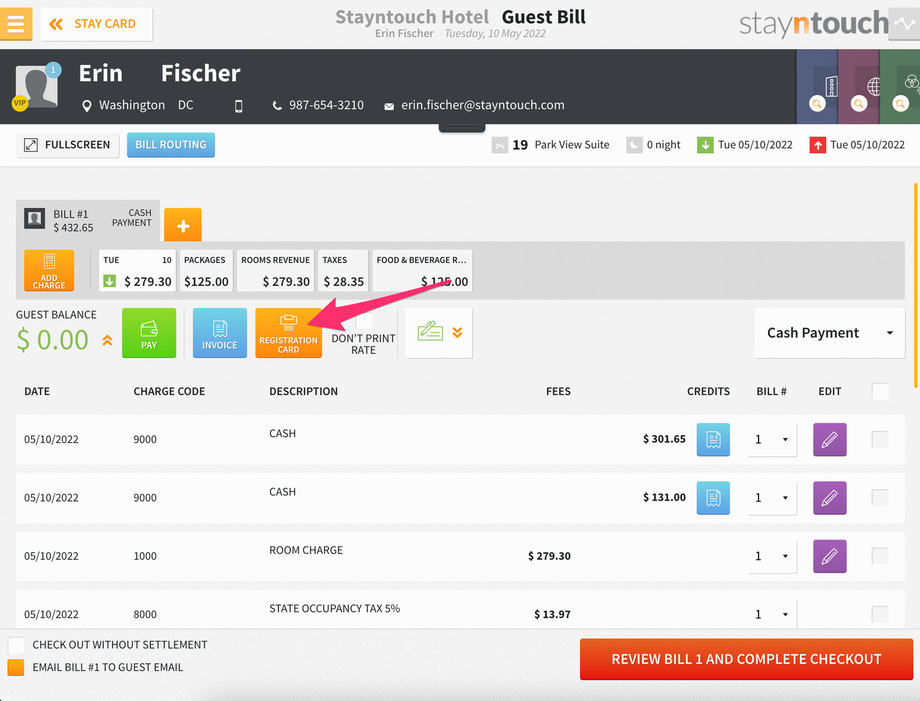Image resolution: width=920 pixels, height=701 pixels.
Task: Open the activity graph icon at top right
Action: coord(904,23)
